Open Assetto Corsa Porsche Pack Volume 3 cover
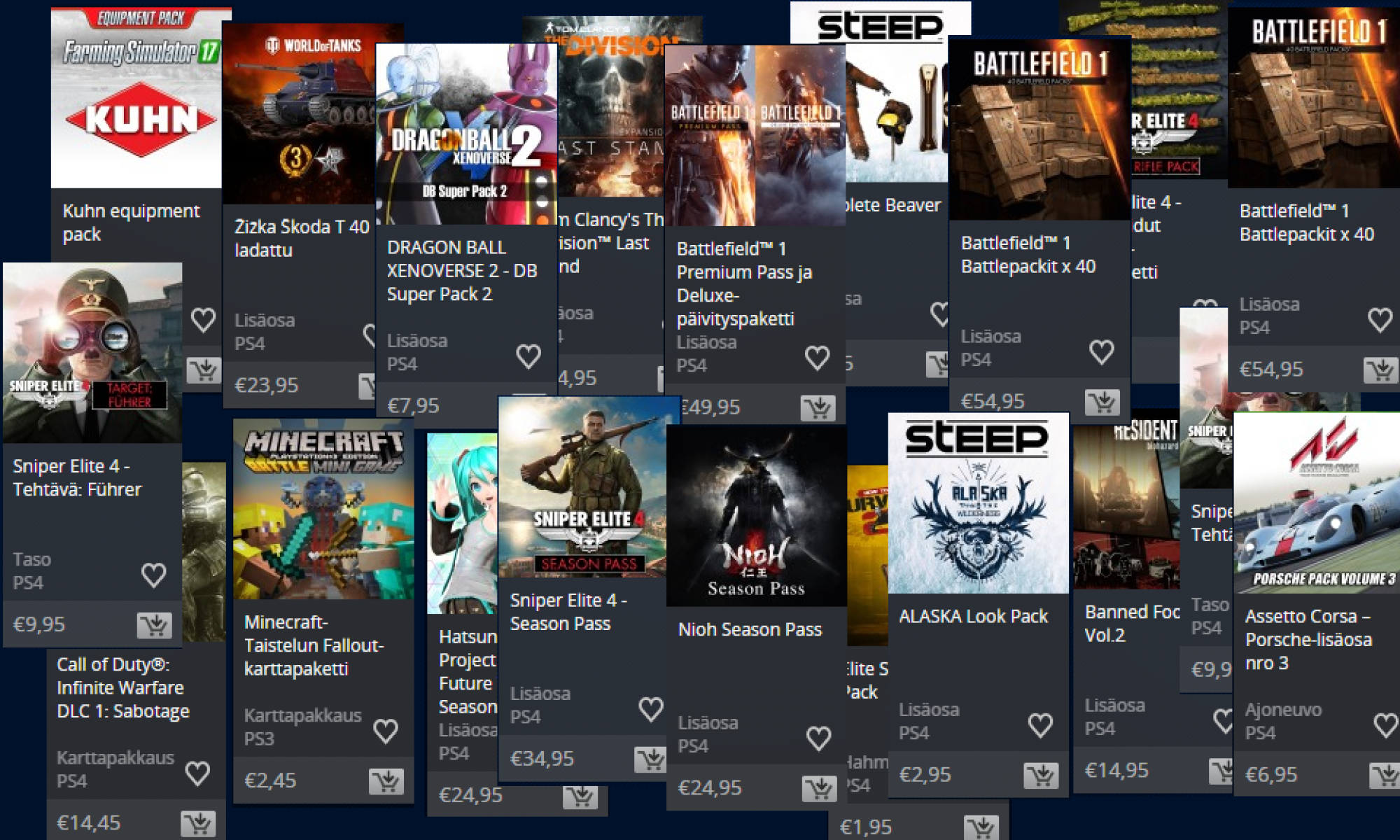 tap(1317, 503)
